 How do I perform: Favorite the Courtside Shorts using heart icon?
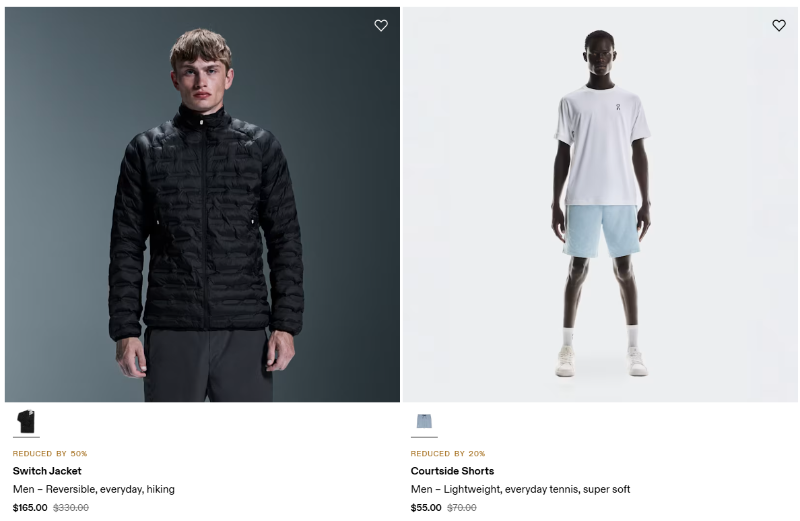pyautogui.click(x=779, y=26)
